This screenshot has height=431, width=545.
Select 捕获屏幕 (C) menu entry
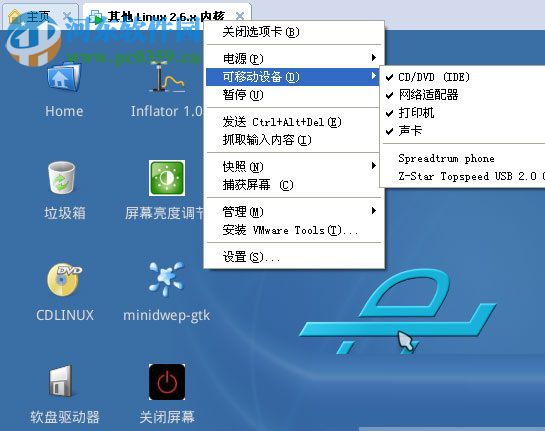(x=294, y=185)
